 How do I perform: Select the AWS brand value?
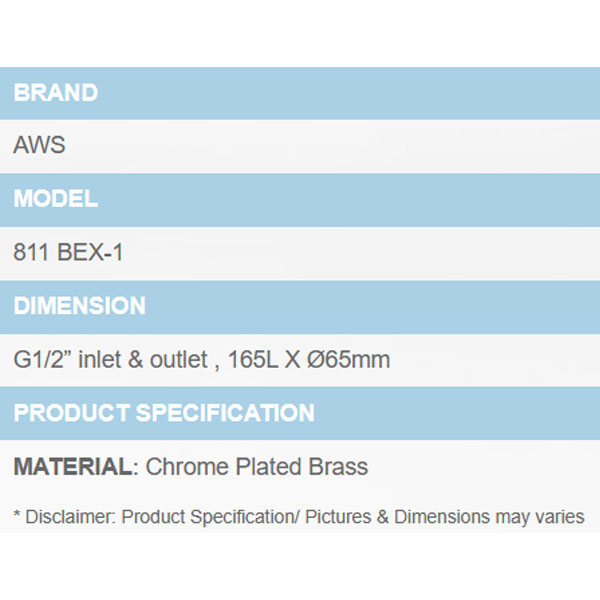(39, 145)
